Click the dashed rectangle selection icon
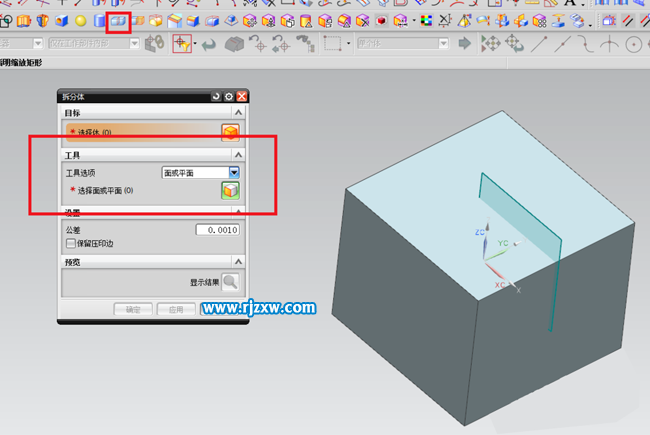650x435 pixels. click(332, 44)
